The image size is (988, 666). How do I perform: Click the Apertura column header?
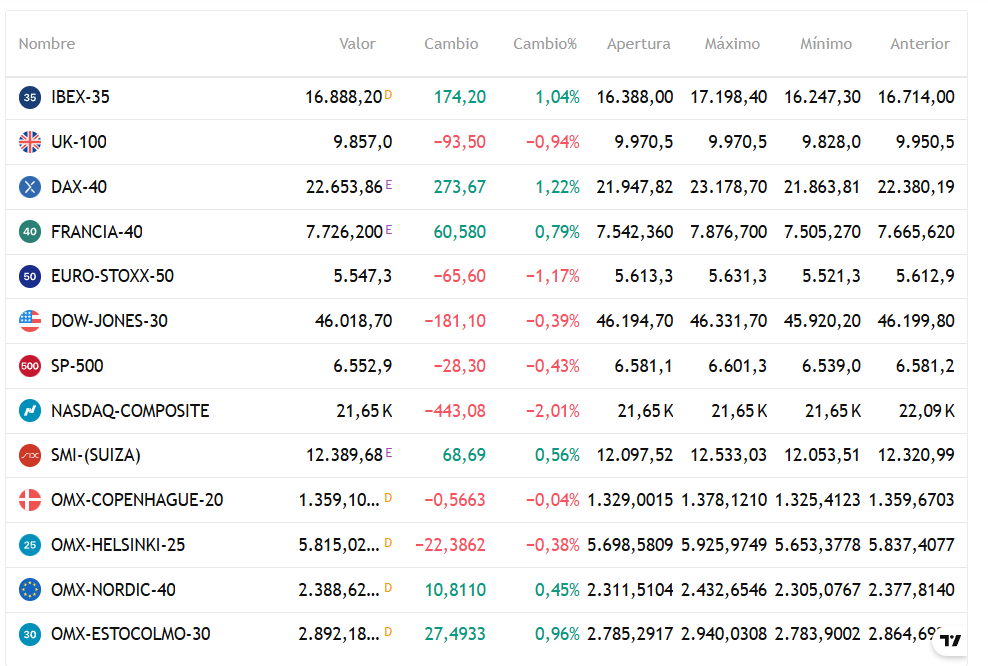pyautogui.click(x=638, y=44)
